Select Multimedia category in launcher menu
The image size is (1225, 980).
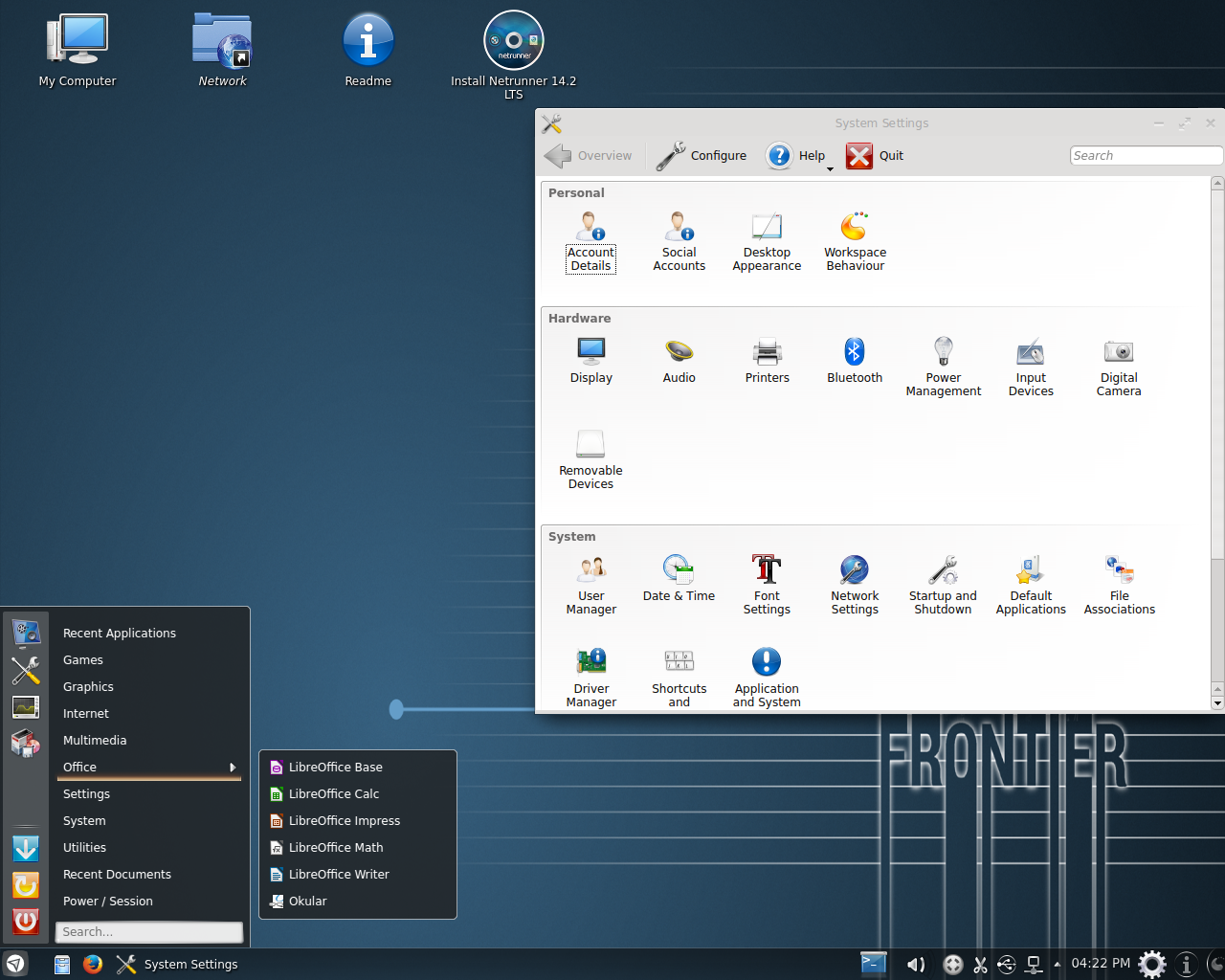(148, 741)
